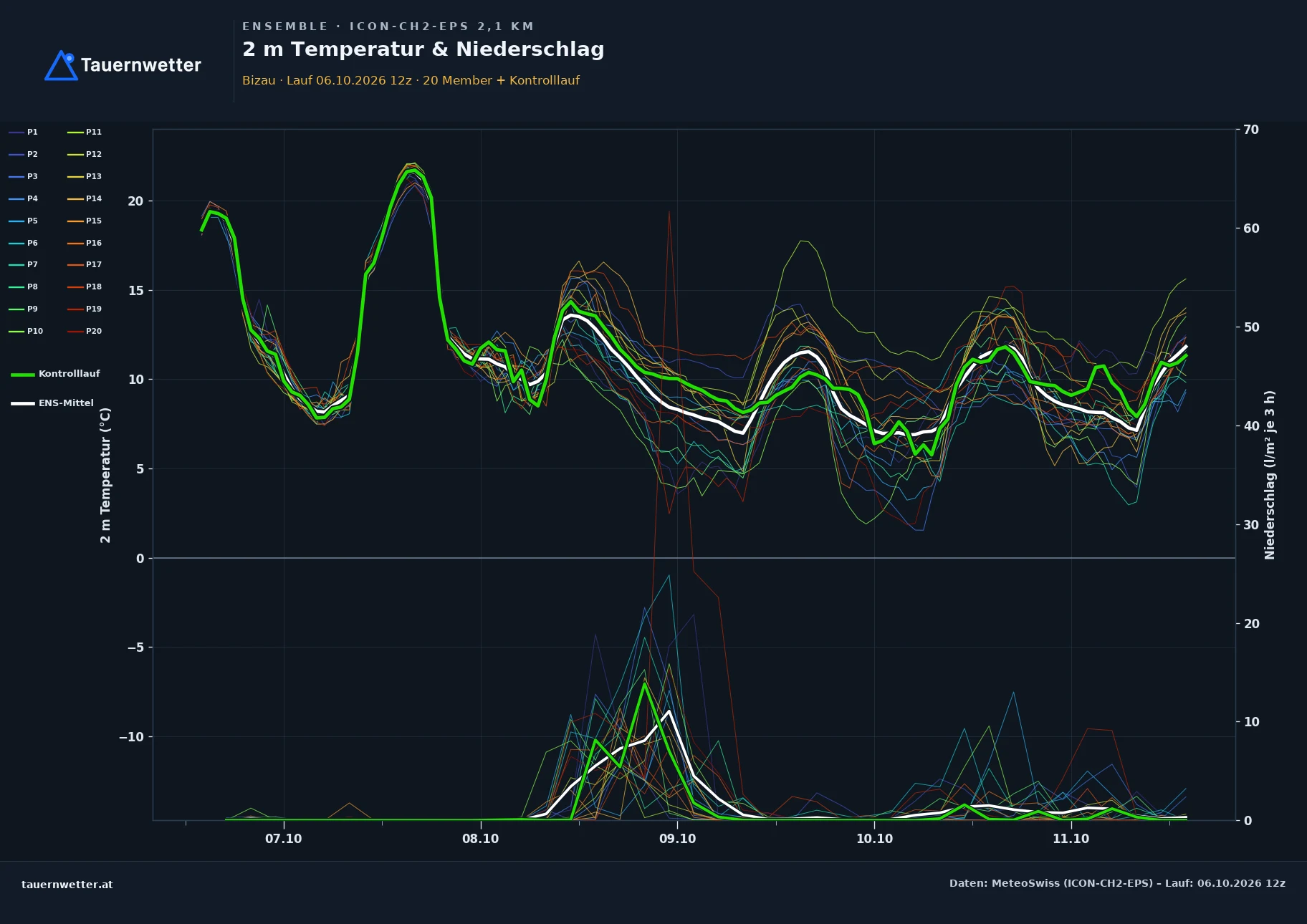Viewport: 1307px width, 924px height.
Task: Click the Bizau run subtitle line
Action: click(411, 80)
